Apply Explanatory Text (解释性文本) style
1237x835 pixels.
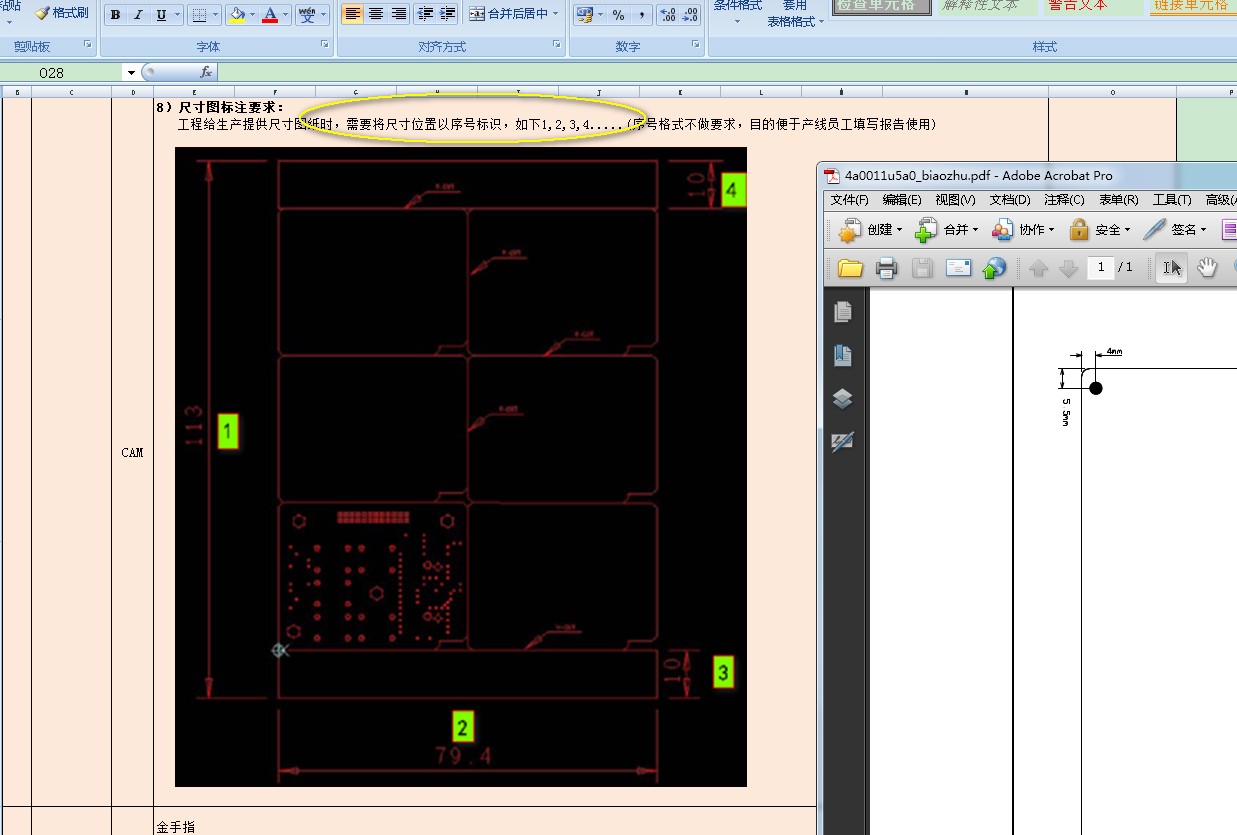[x=986, y=6]
